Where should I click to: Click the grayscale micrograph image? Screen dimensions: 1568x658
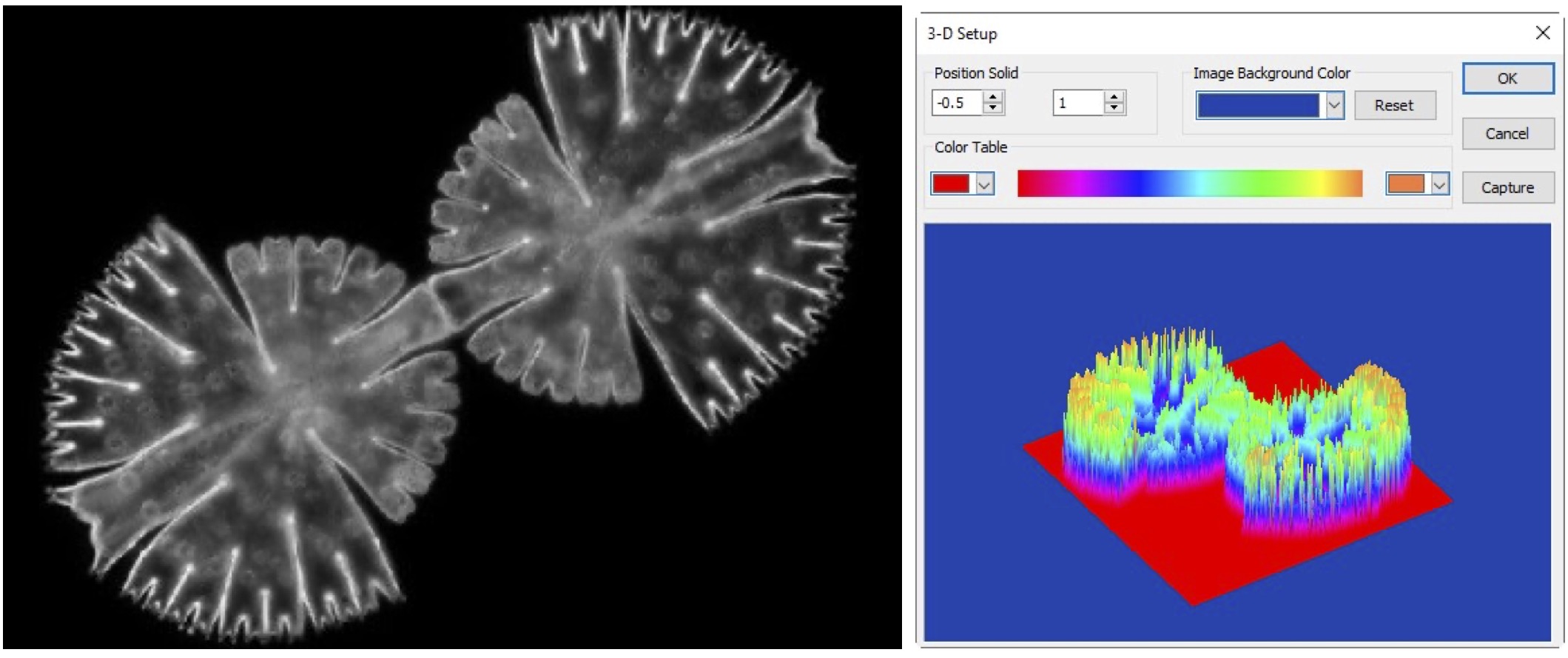[x=452, y=328]
